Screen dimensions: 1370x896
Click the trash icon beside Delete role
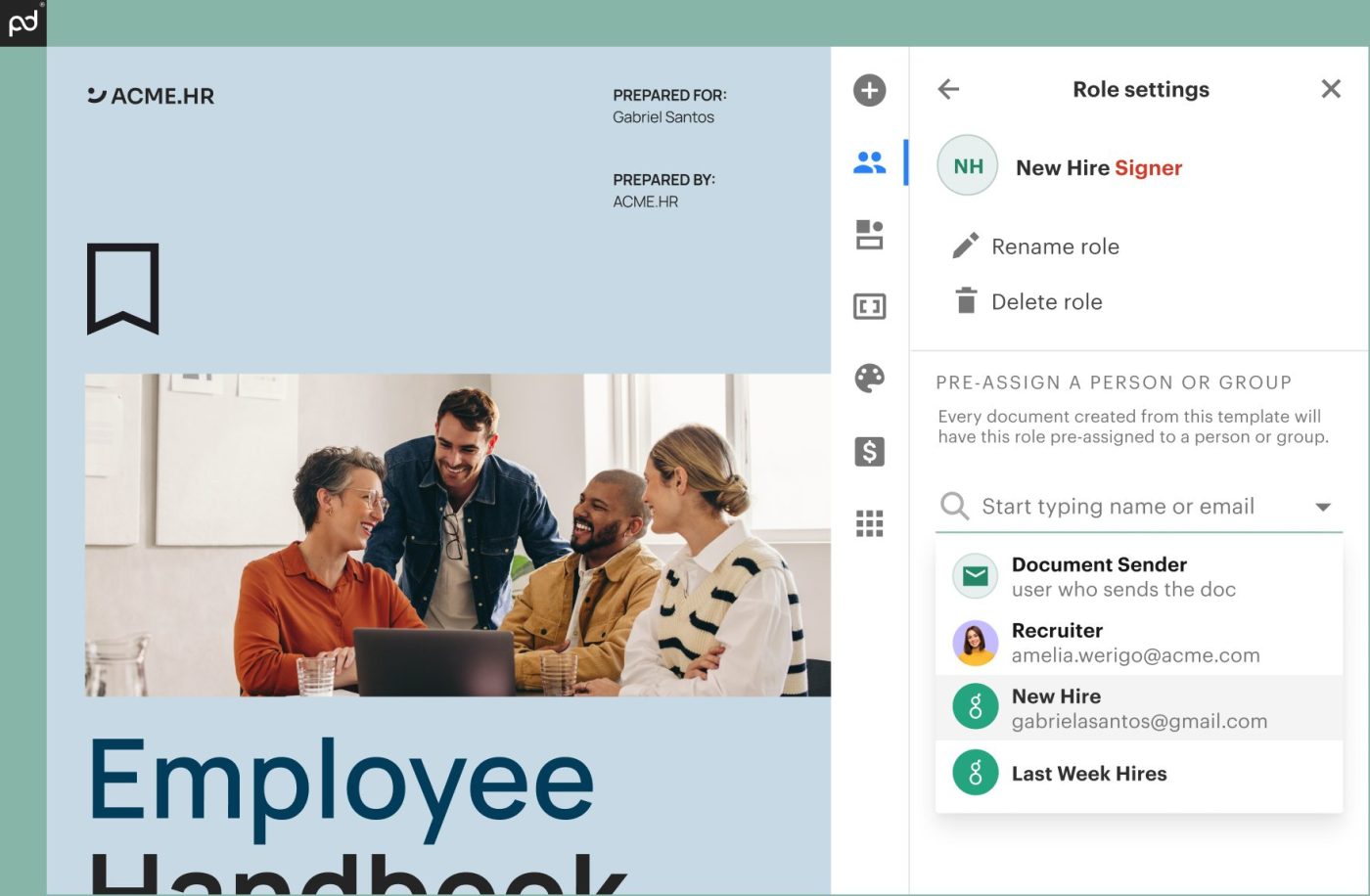(x=965, y=301)
